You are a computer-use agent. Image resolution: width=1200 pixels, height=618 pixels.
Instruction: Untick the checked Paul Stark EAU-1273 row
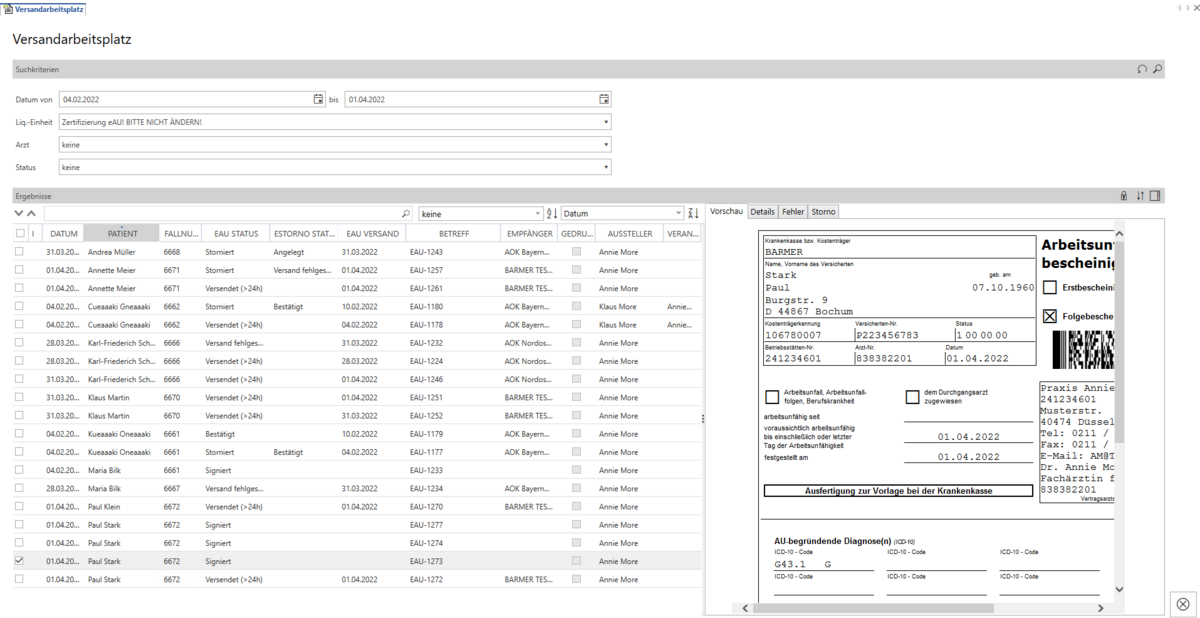point(19,561)
